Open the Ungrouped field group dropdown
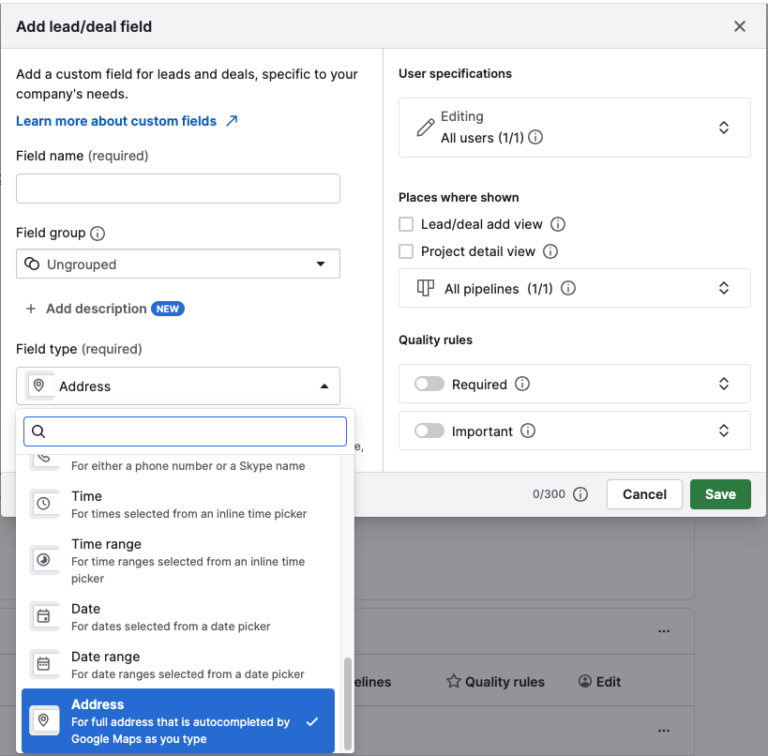This screenshot has width=768, height=756. click(x=178, y=264)
